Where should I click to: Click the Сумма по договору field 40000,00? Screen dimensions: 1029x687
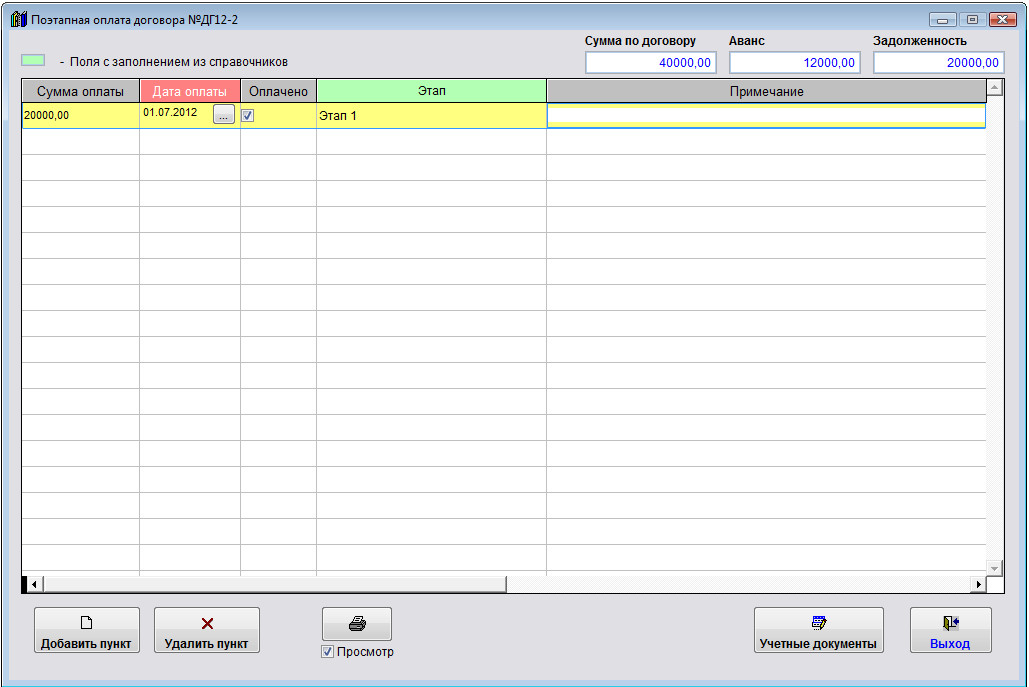(x=650, y=62)
